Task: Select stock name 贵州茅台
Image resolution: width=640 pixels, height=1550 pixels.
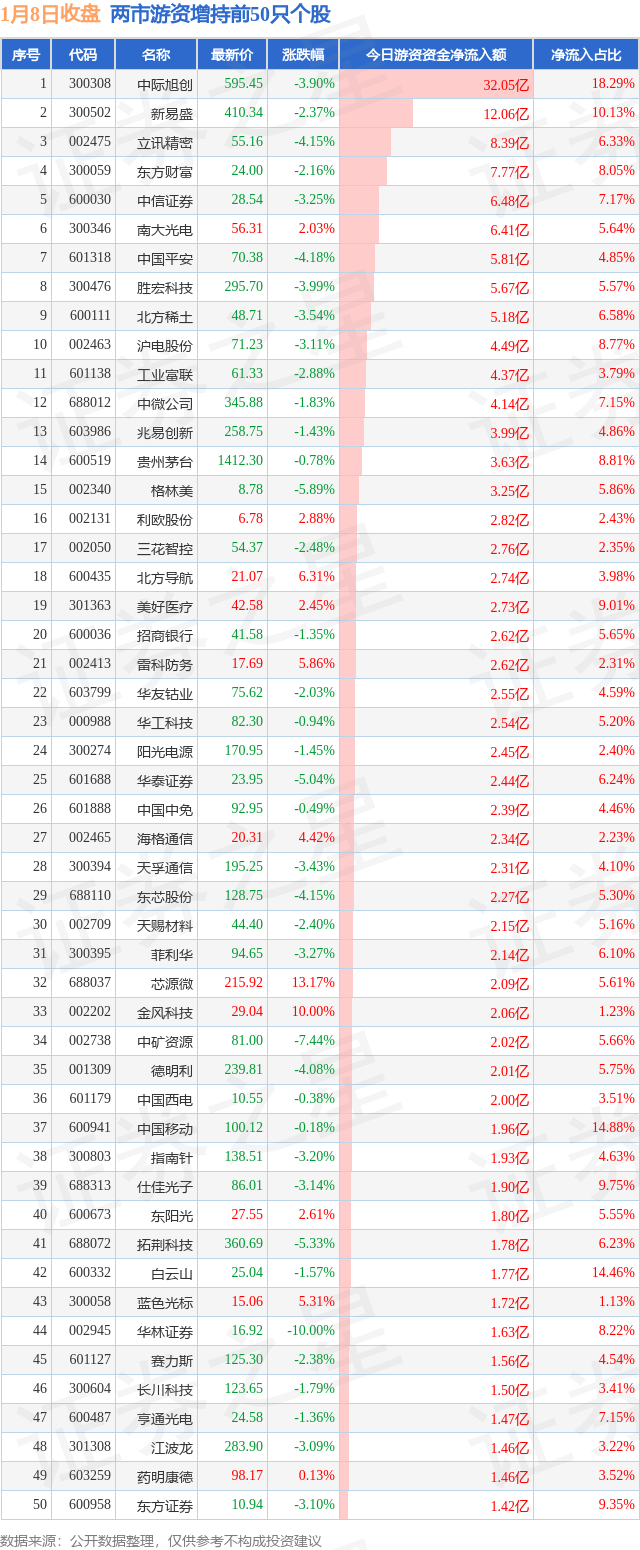Action: 165,462
